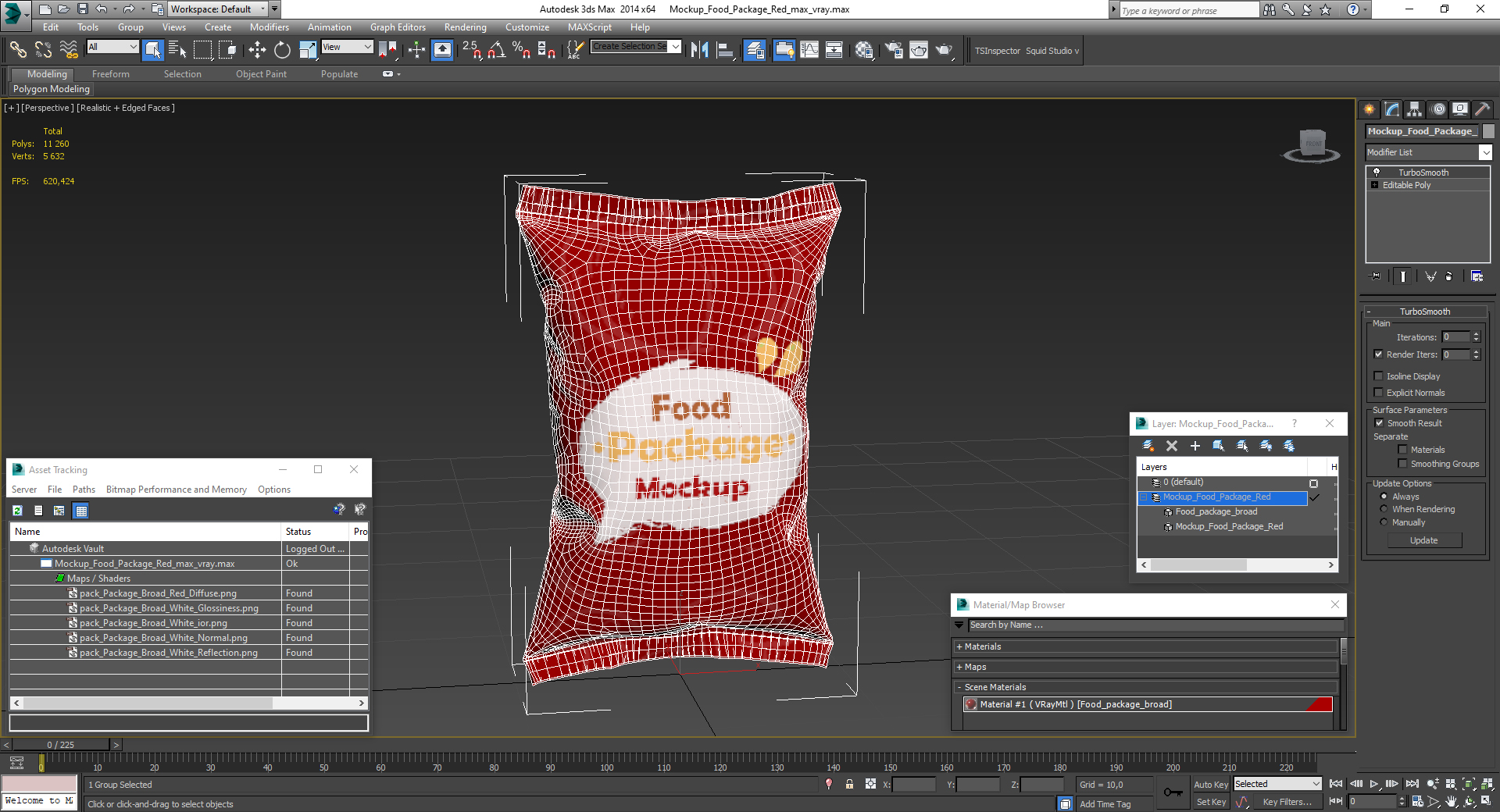Click the Pan View hand icon
This screenshot has width=1500, height=812.
[x=1452, y=801]
